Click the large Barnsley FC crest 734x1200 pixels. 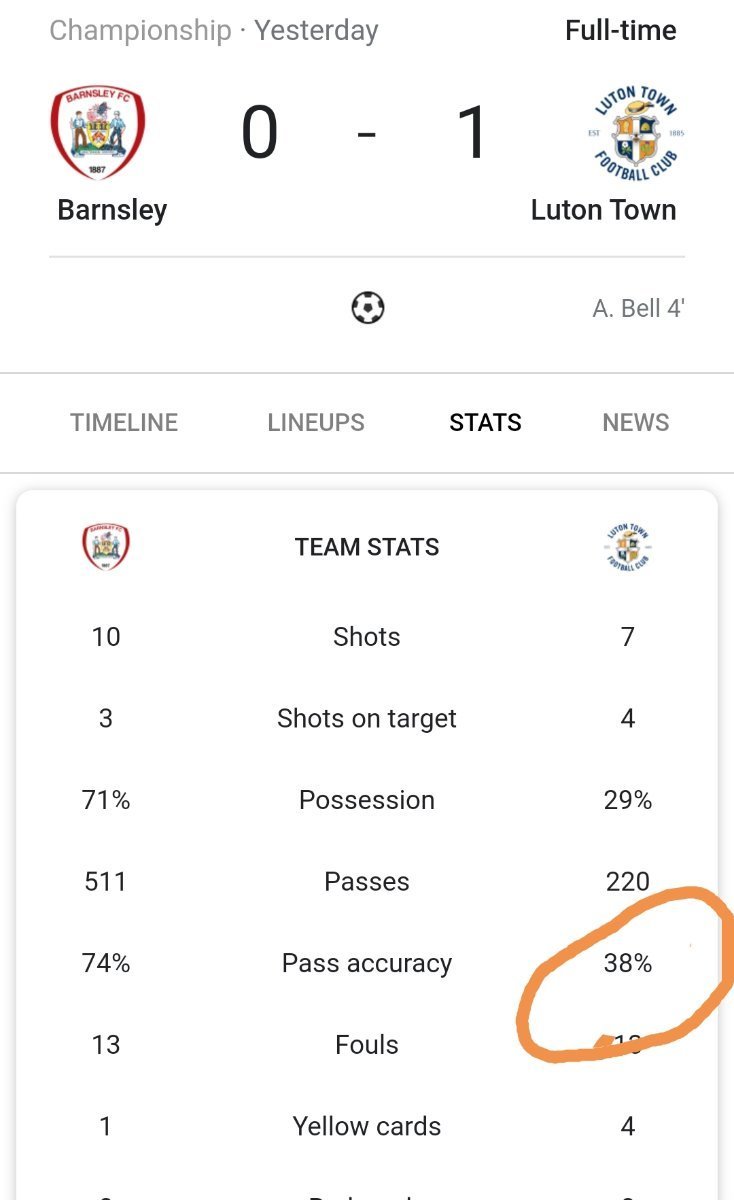tap(97, 132)
